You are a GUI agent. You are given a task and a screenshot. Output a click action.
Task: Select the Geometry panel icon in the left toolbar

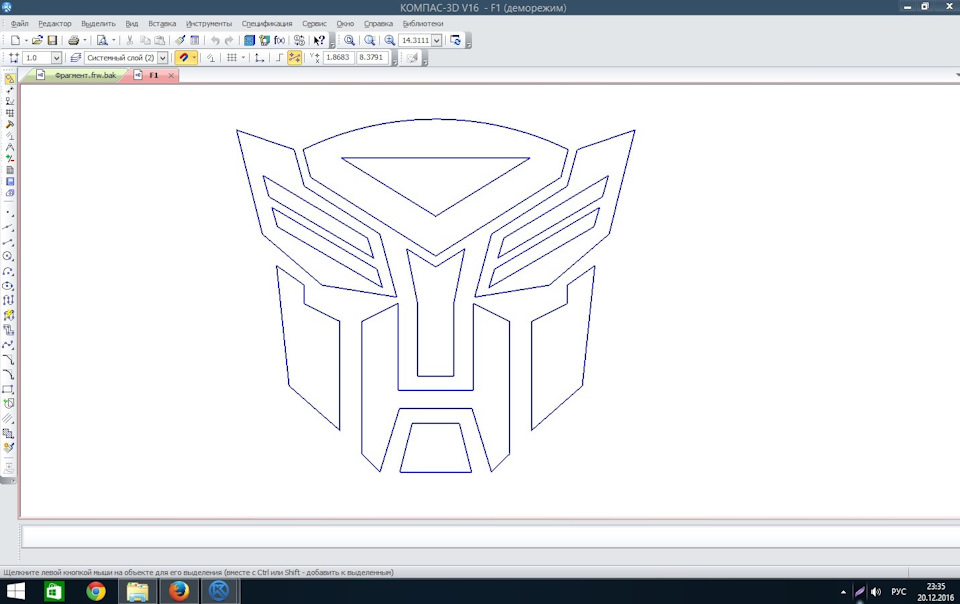(x=10, y=79)
